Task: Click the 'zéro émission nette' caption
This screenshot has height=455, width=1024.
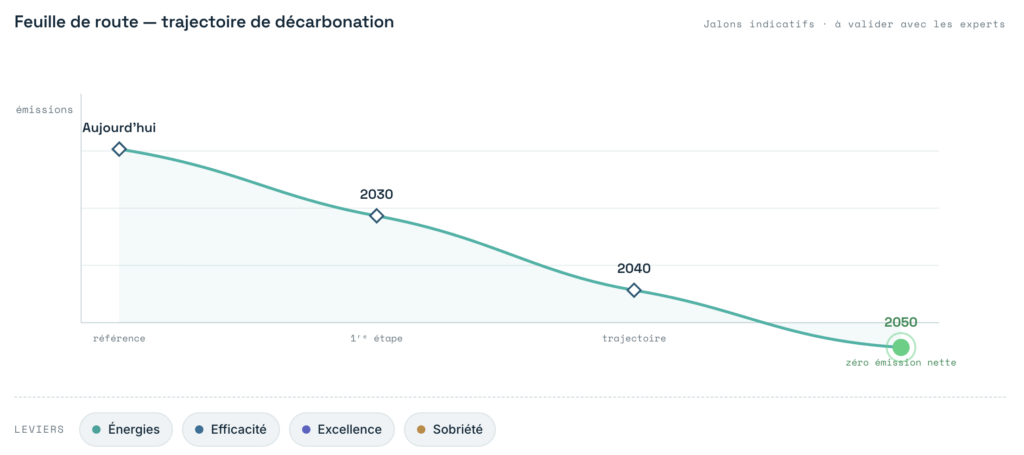Action: (901, 362)
